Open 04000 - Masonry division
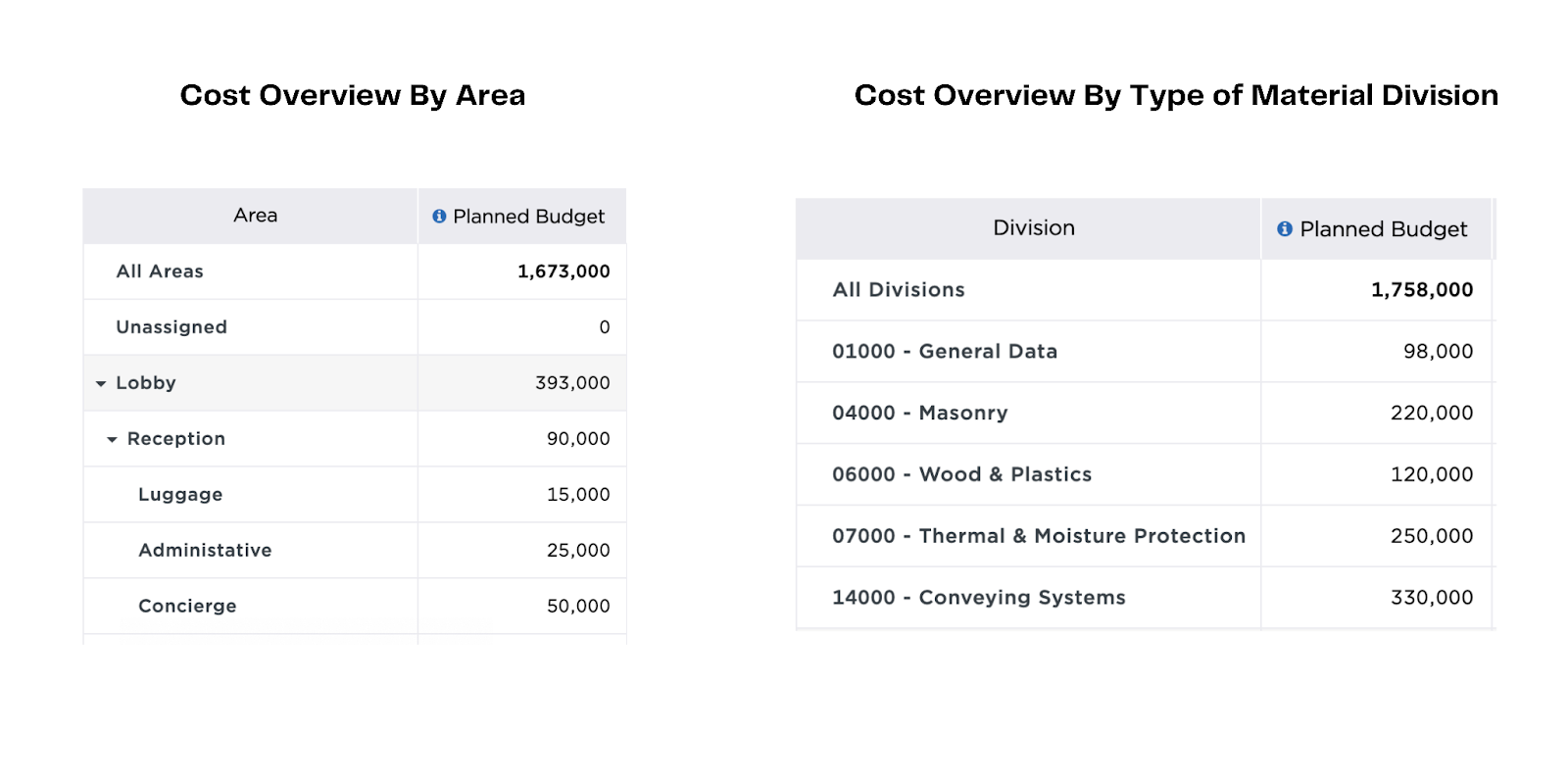 point(919,414)
